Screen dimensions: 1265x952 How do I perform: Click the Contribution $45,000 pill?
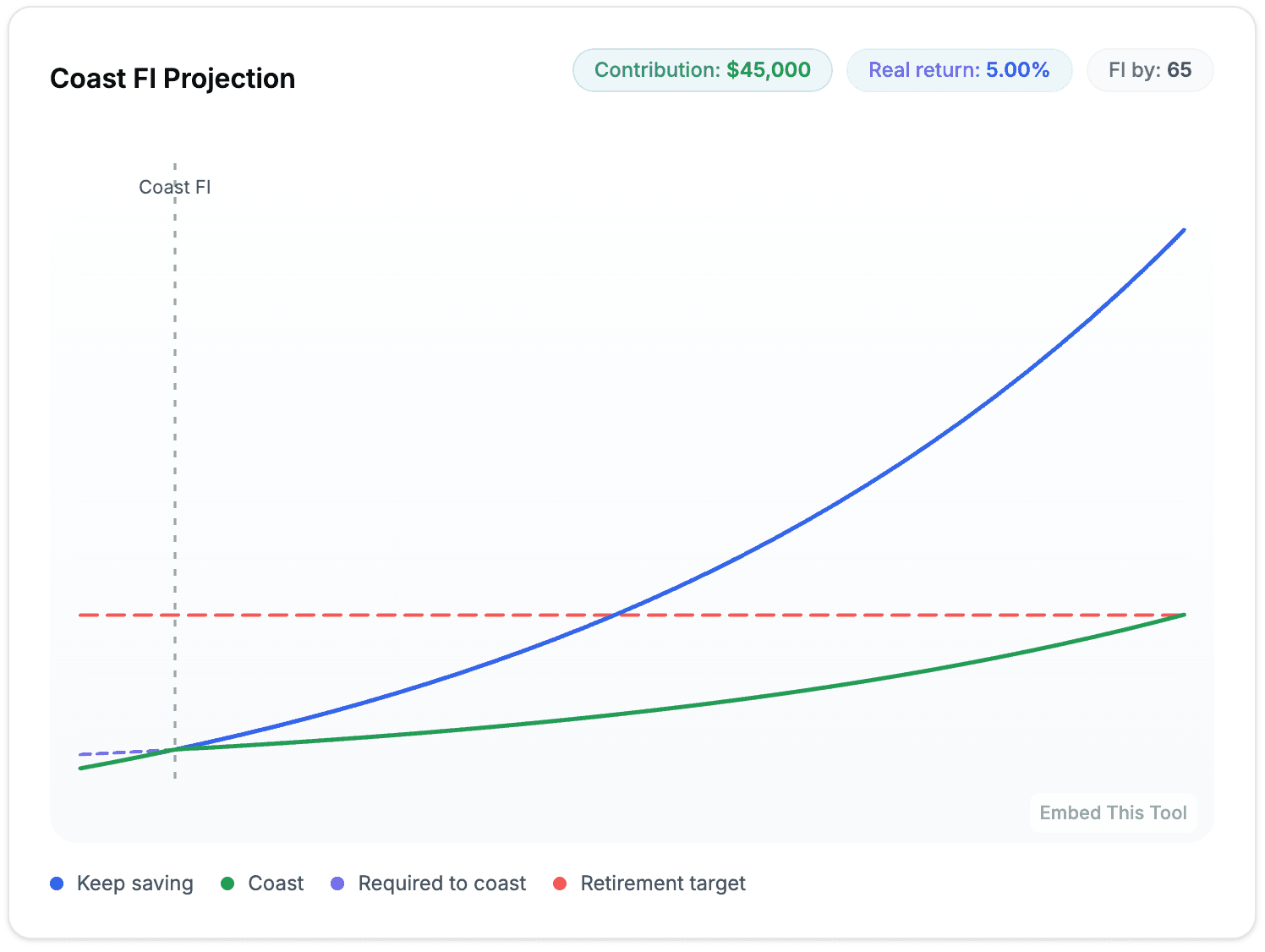coord(702,70)
